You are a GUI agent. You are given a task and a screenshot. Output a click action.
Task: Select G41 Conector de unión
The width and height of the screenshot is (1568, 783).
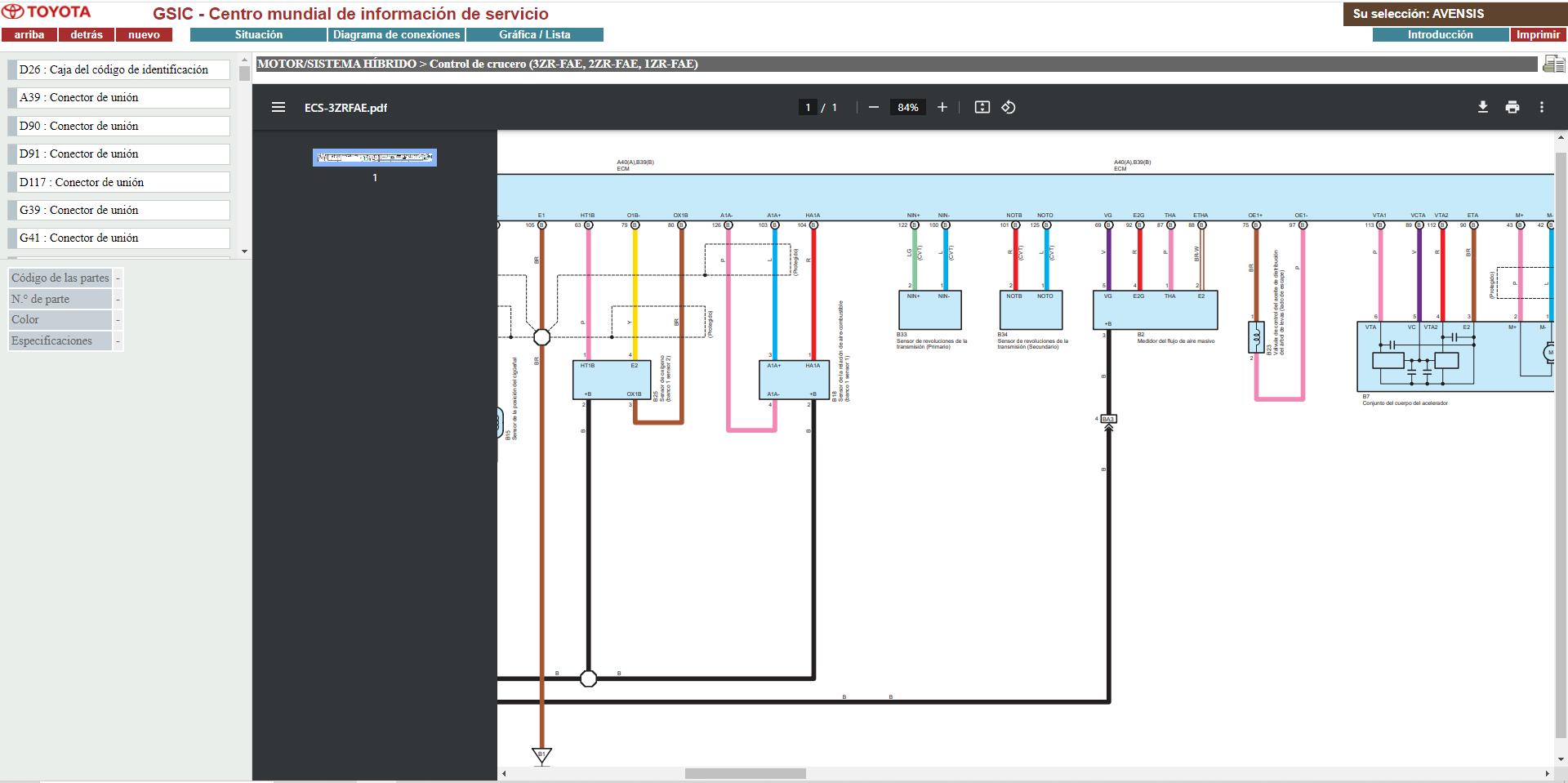(x=119, y=238)
